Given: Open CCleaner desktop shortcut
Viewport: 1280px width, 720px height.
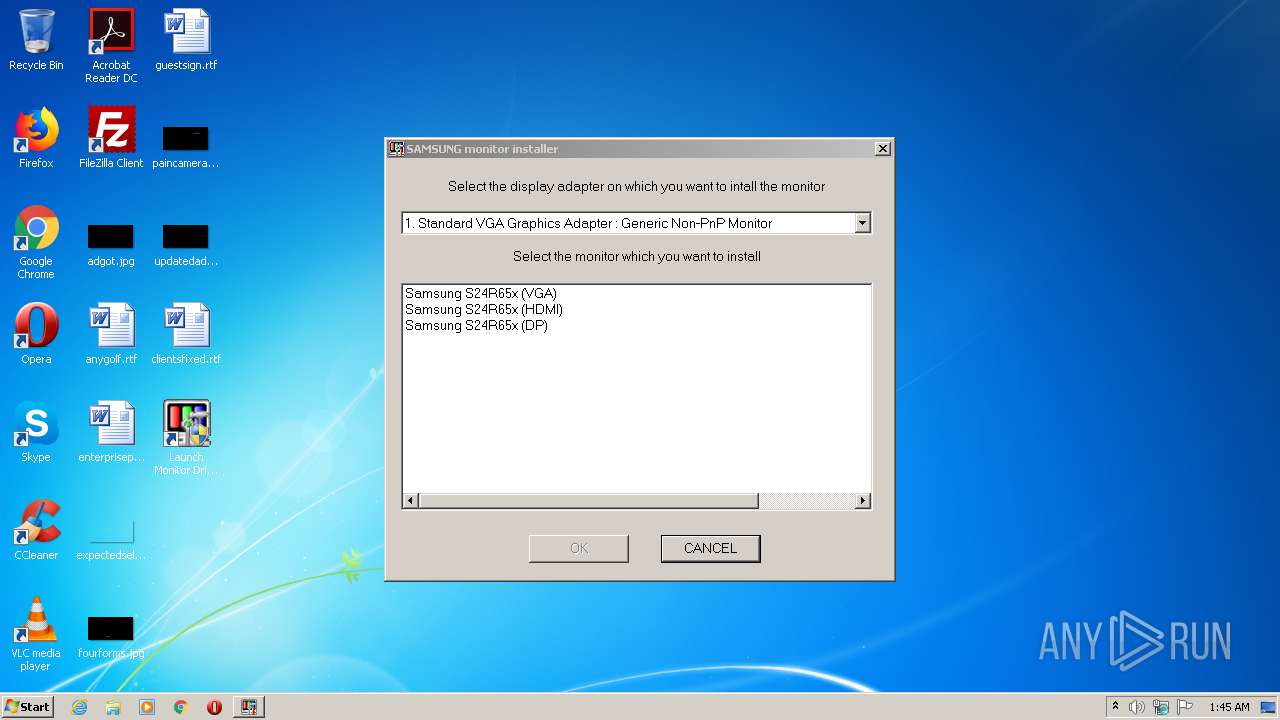Looking at the screenshot, I should (36, 530).
